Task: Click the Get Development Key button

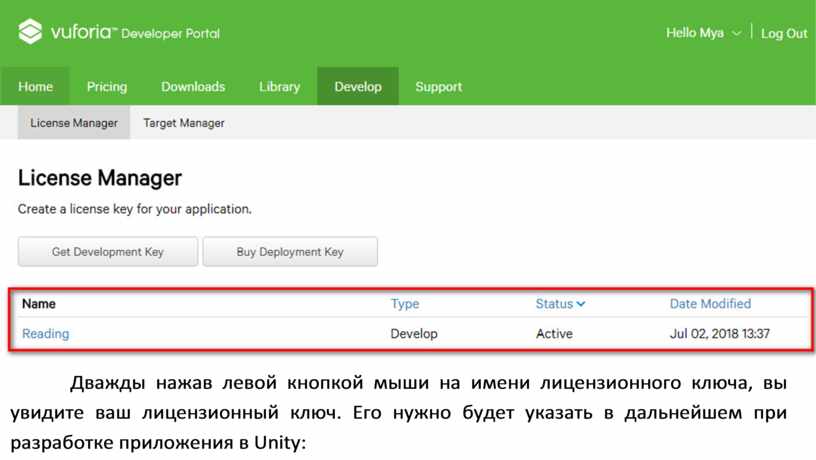Action: tap(108, 252)
